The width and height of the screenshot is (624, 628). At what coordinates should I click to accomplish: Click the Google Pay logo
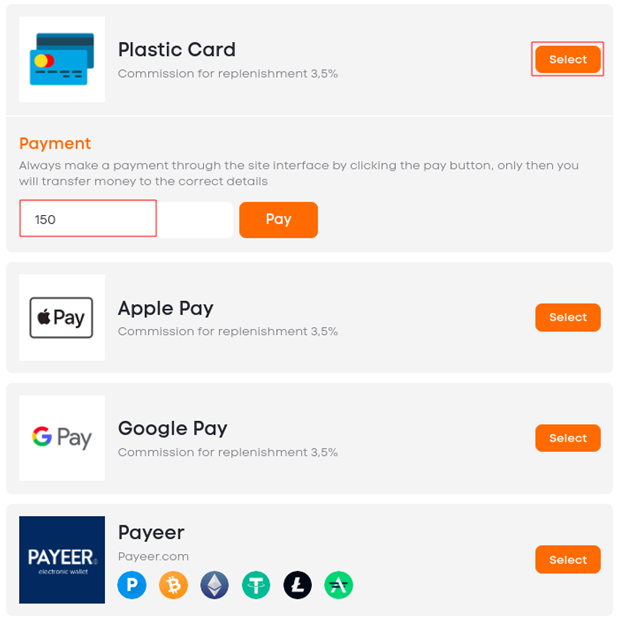pyautogui.click(x=62, y=438)
